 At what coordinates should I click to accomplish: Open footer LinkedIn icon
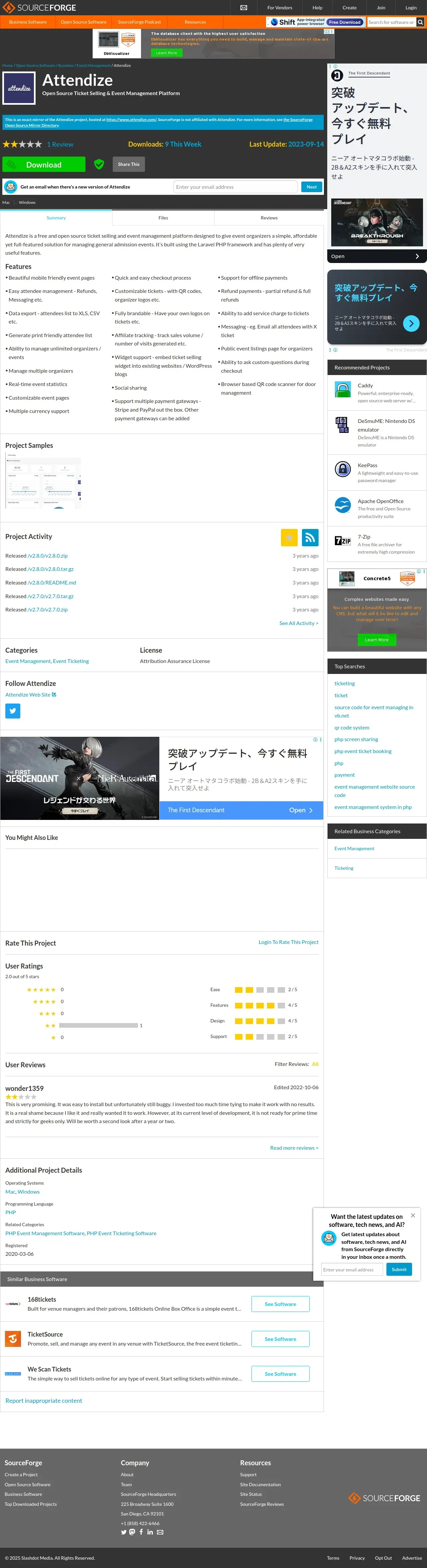pos(150,1532)
